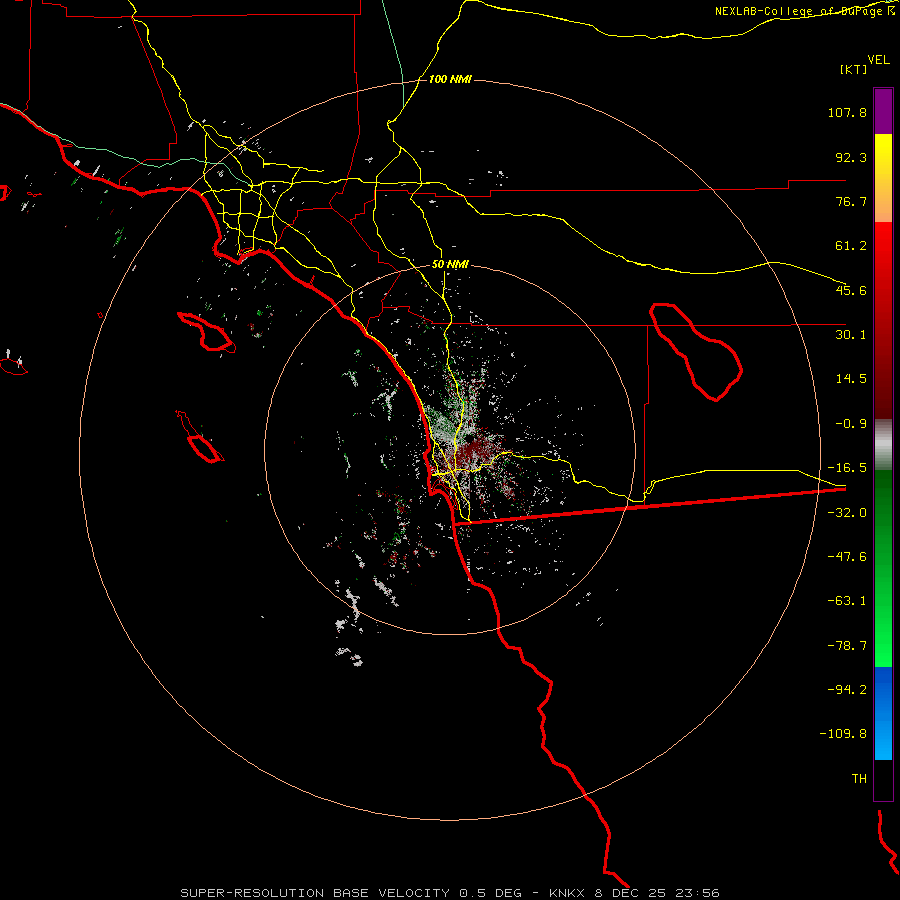Select the 30.1 velocity scale value
This screenshot has width=900, height=900.
pos(851,335)
